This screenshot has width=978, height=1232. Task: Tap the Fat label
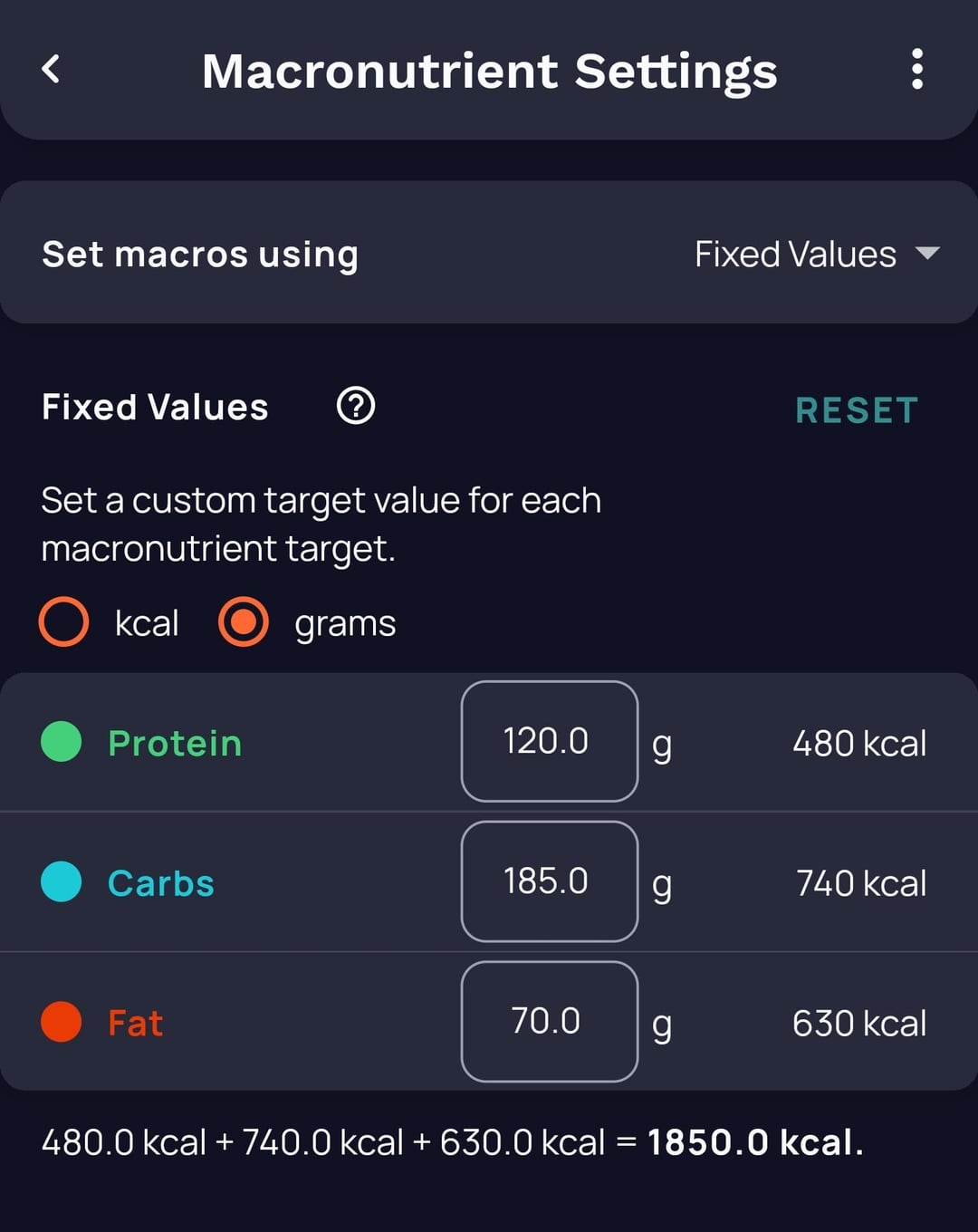136,1023
